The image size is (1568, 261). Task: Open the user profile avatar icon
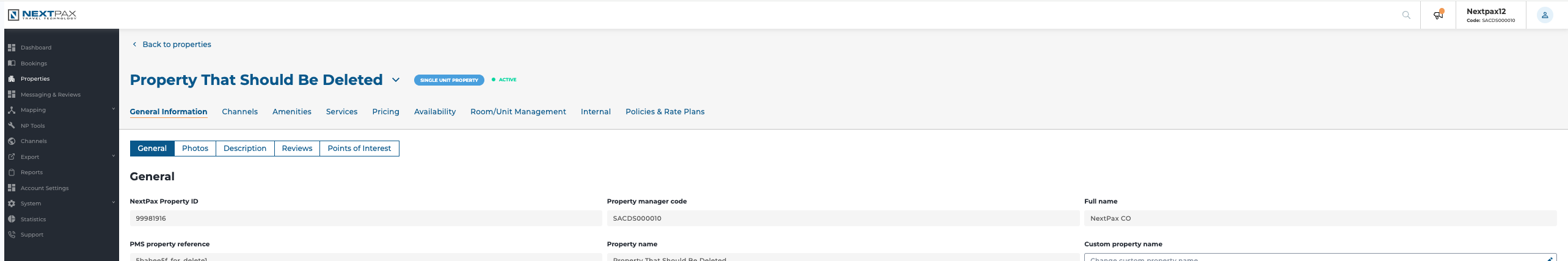[x=1545, y=15]
